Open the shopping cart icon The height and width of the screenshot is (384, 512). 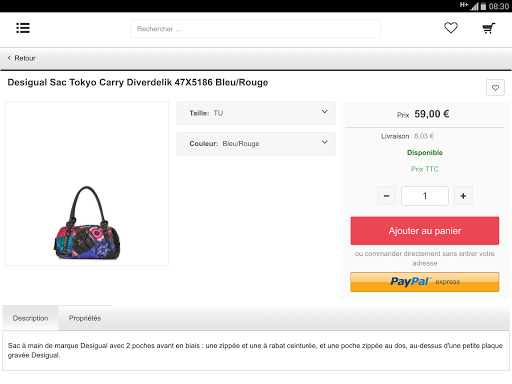click(x=489, y=28)
